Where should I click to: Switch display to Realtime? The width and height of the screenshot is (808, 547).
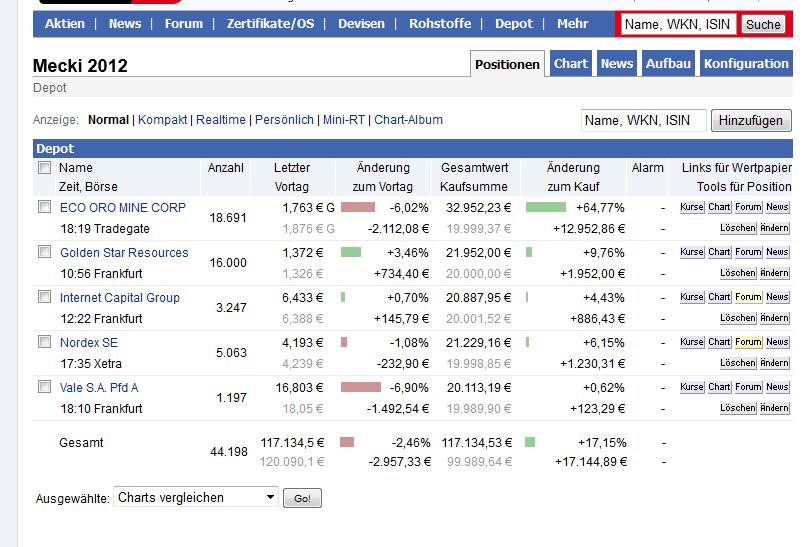tap(221, 120)
